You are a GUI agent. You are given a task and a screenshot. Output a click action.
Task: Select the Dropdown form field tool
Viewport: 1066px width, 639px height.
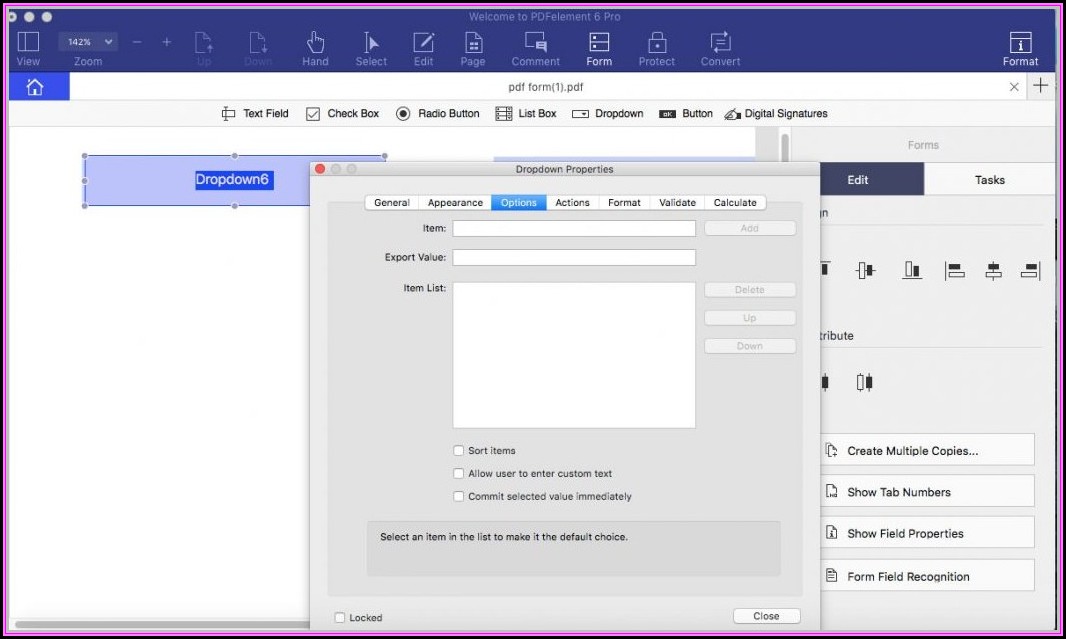tap(608, 114)
